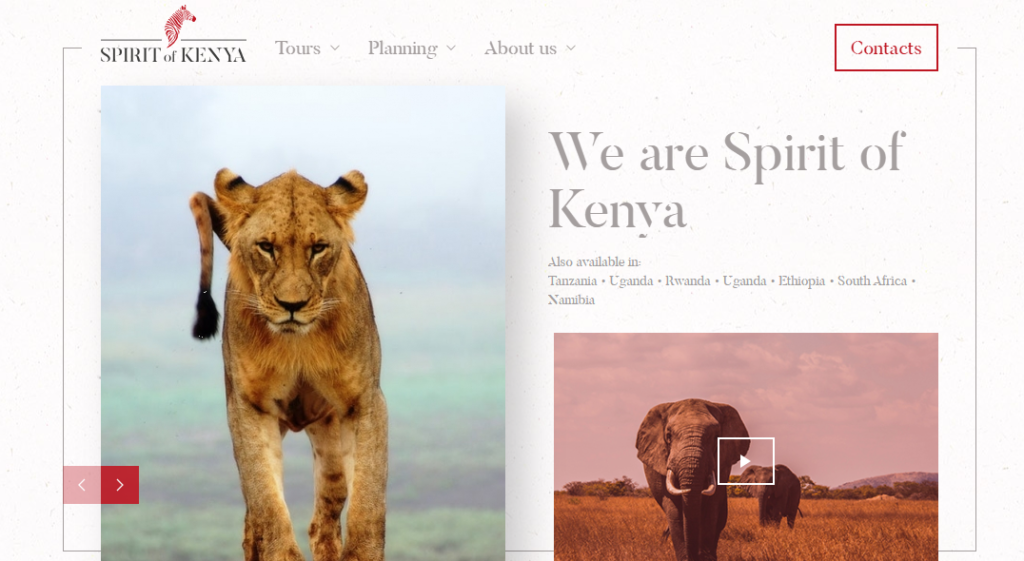Follow the Tanzania destination link
Viewport: 1024px width, 561px height.
572,281
